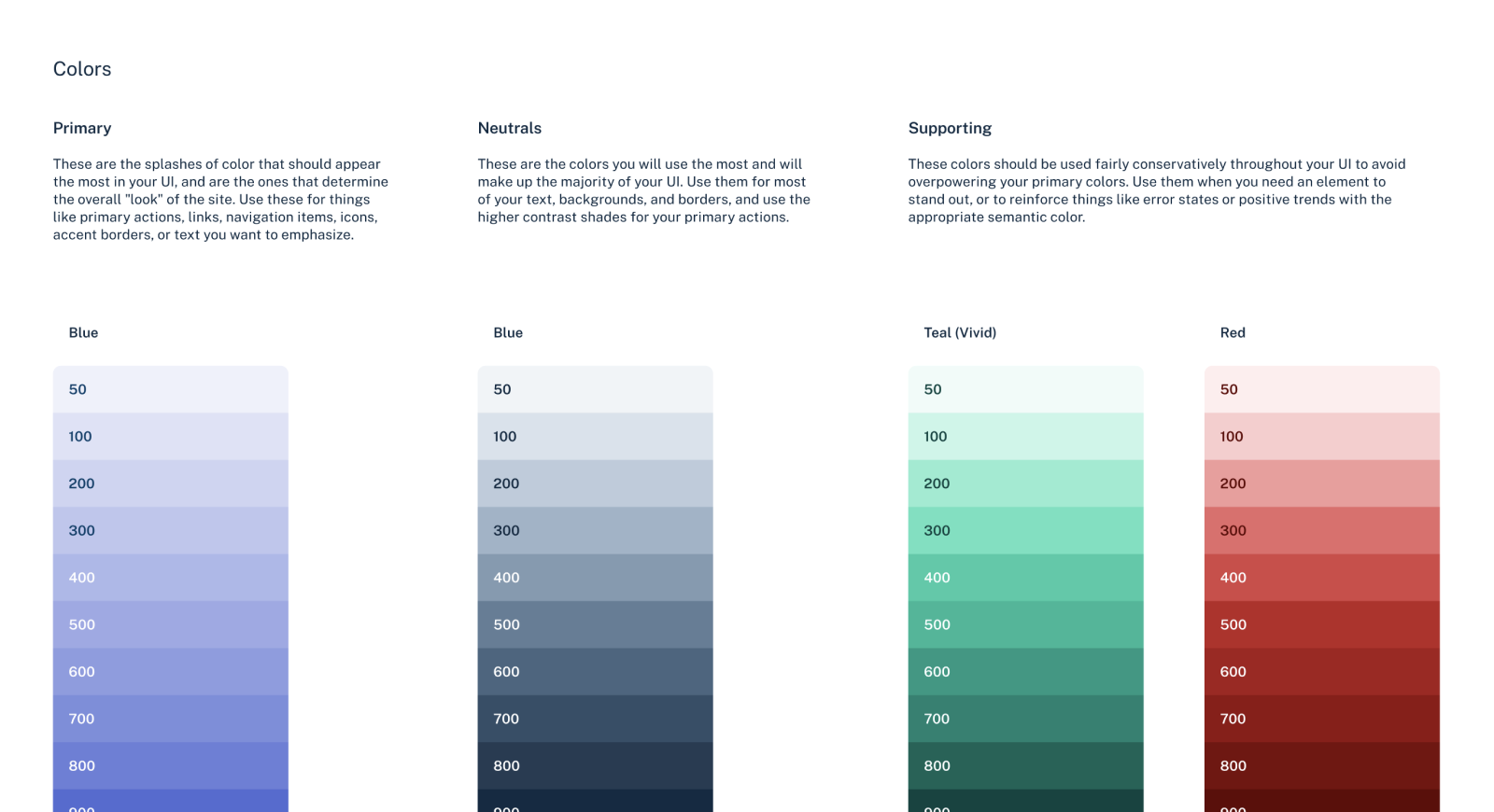1494x812 pixels.
Task: Click the Neutrals Blue 400 swatch
Action: coord(595,578)
